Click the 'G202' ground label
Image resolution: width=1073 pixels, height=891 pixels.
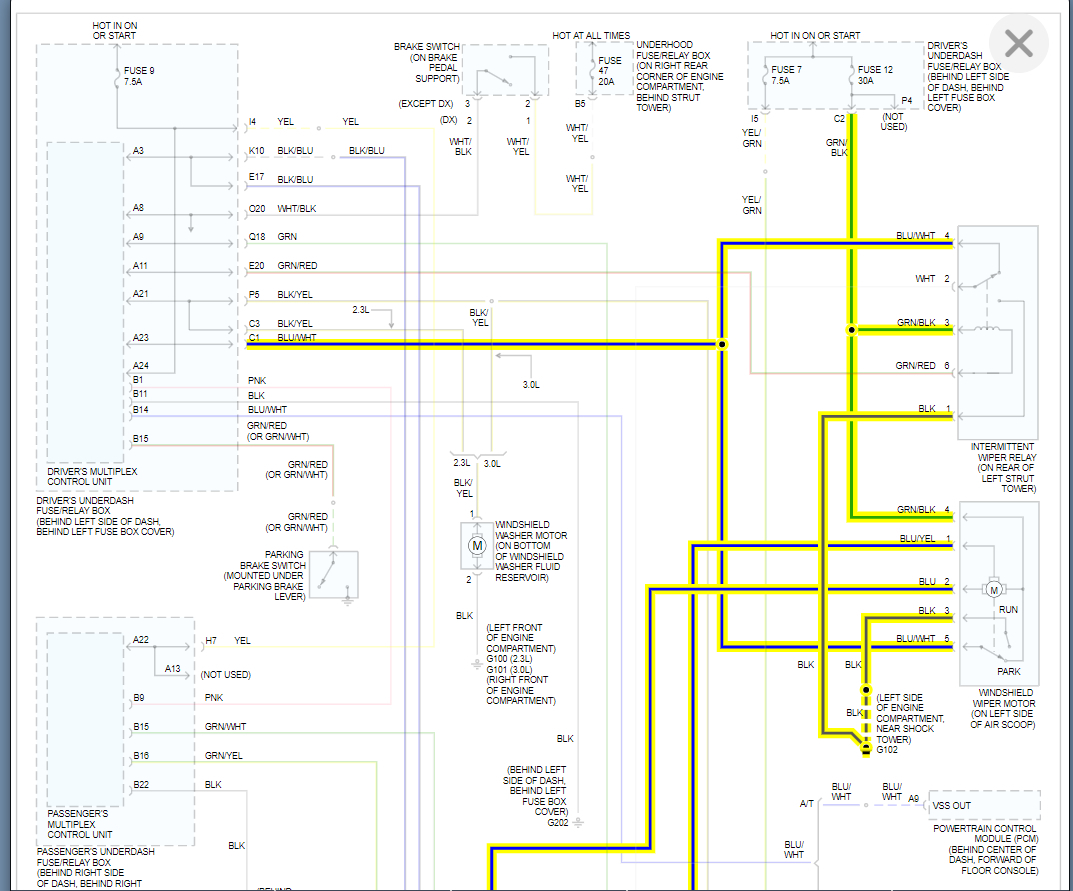[558, 823]
